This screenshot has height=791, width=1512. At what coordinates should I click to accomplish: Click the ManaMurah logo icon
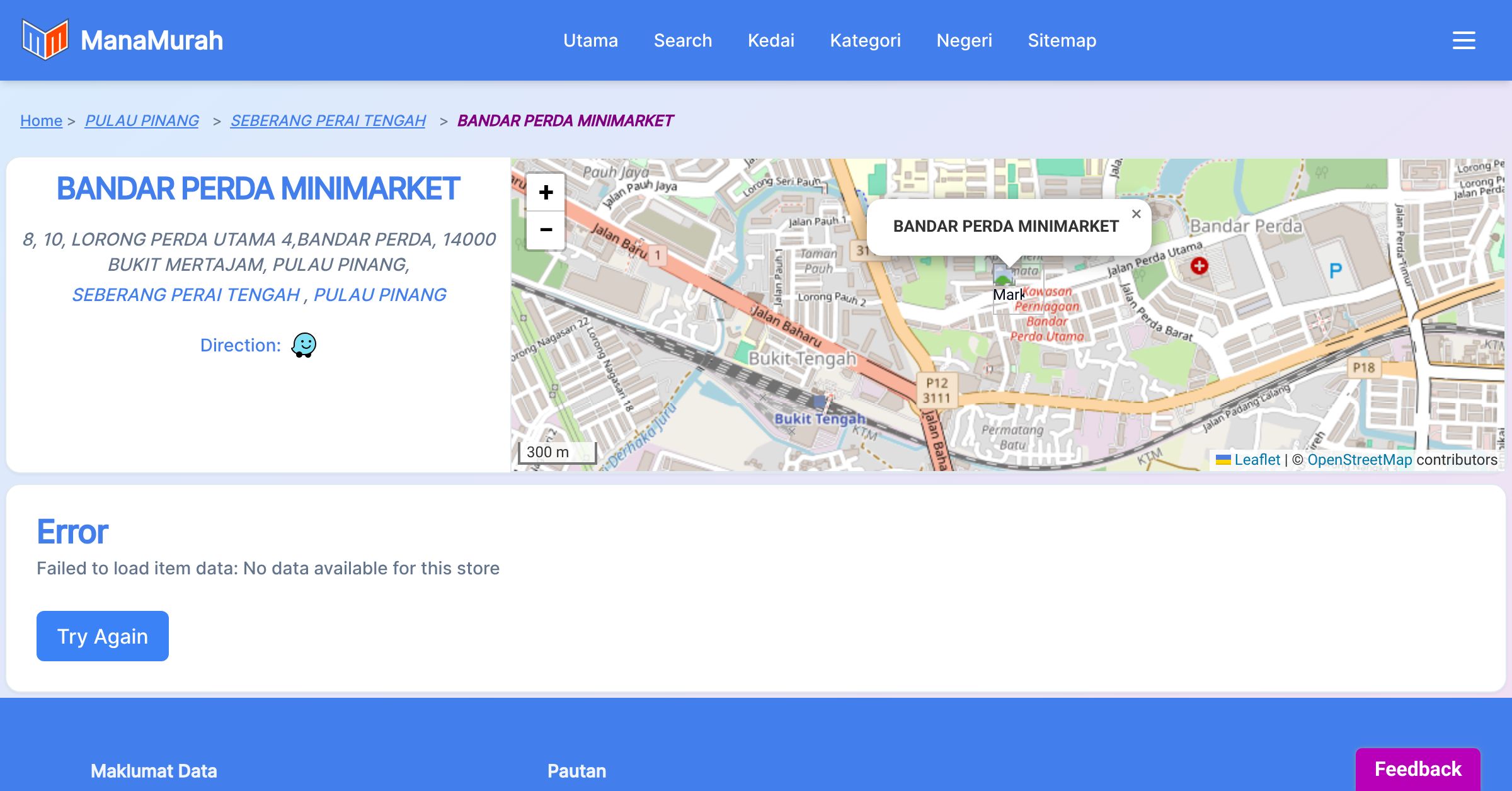pos(45,40)
